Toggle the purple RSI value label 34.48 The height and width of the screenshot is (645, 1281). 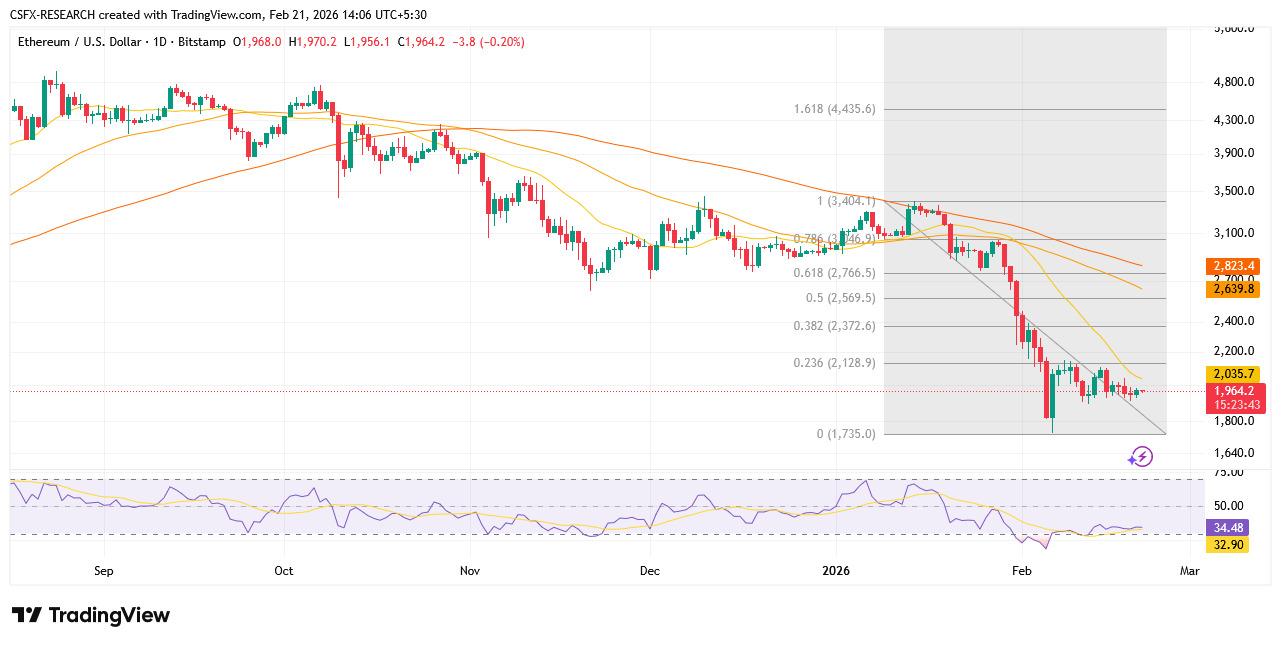pos(1229,527)
